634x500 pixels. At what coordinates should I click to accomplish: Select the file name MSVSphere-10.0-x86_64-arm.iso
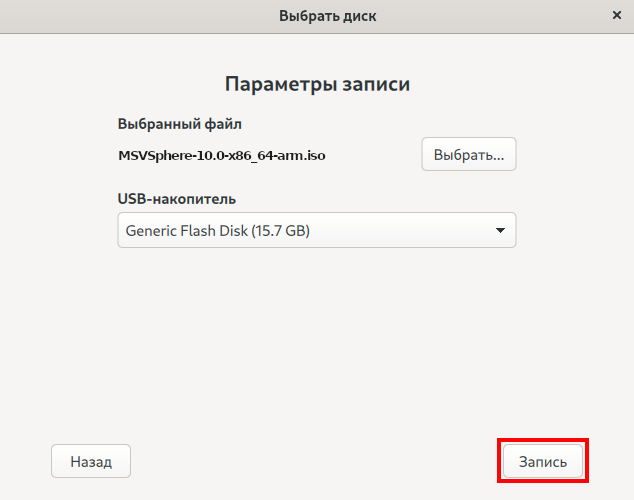(222, 156)
